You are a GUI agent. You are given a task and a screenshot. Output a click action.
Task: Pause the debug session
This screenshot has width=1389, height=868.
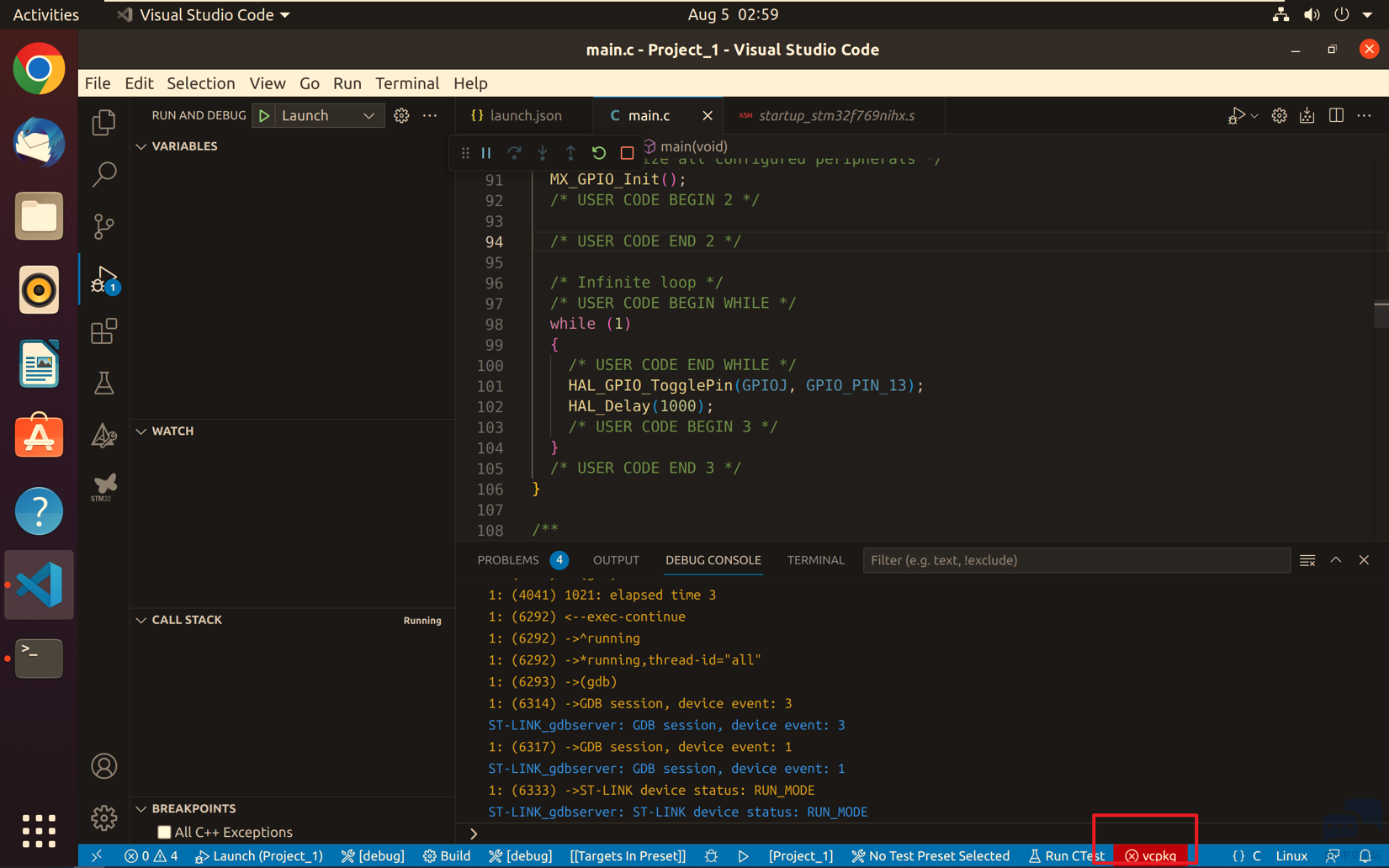point(486,153)
